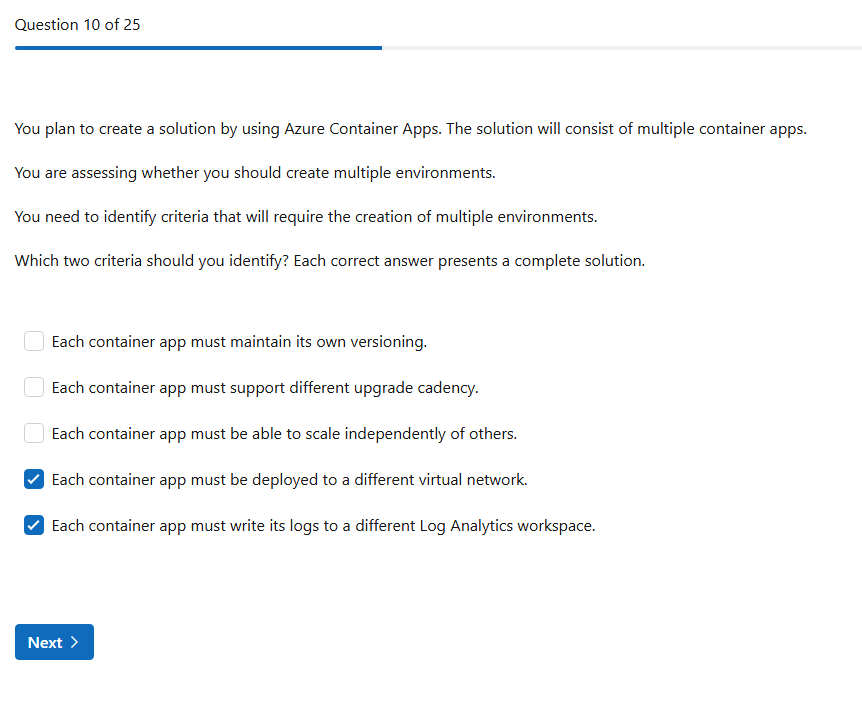Click the label text about upgrade cadency

coord(265,388)
